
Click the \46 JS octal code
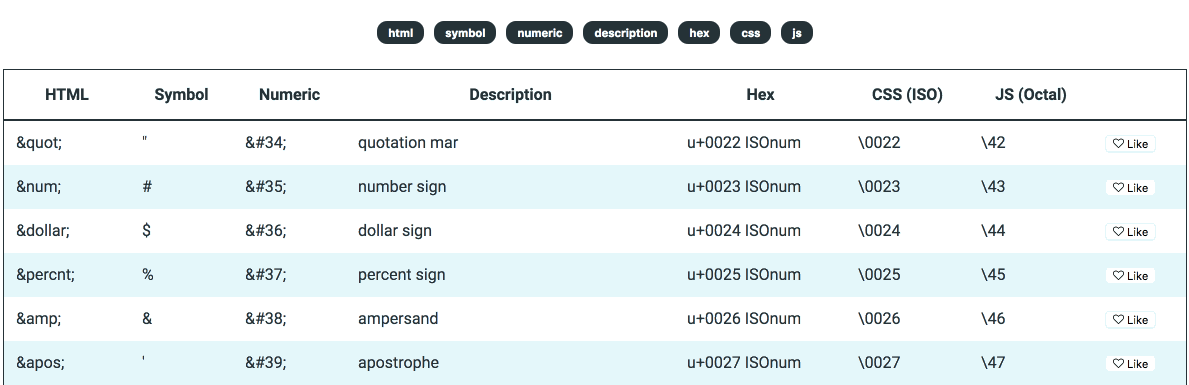993,318
